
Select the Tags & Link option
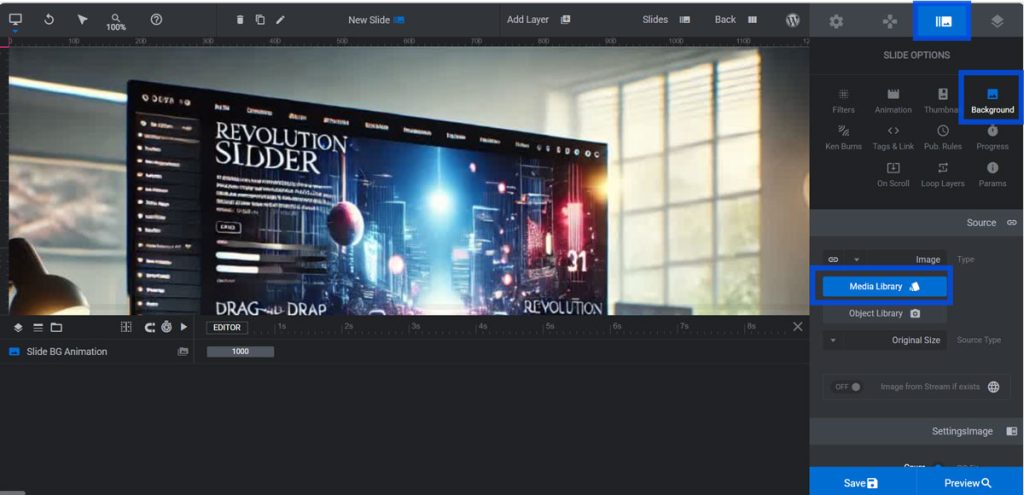click(x=893, y=137)
